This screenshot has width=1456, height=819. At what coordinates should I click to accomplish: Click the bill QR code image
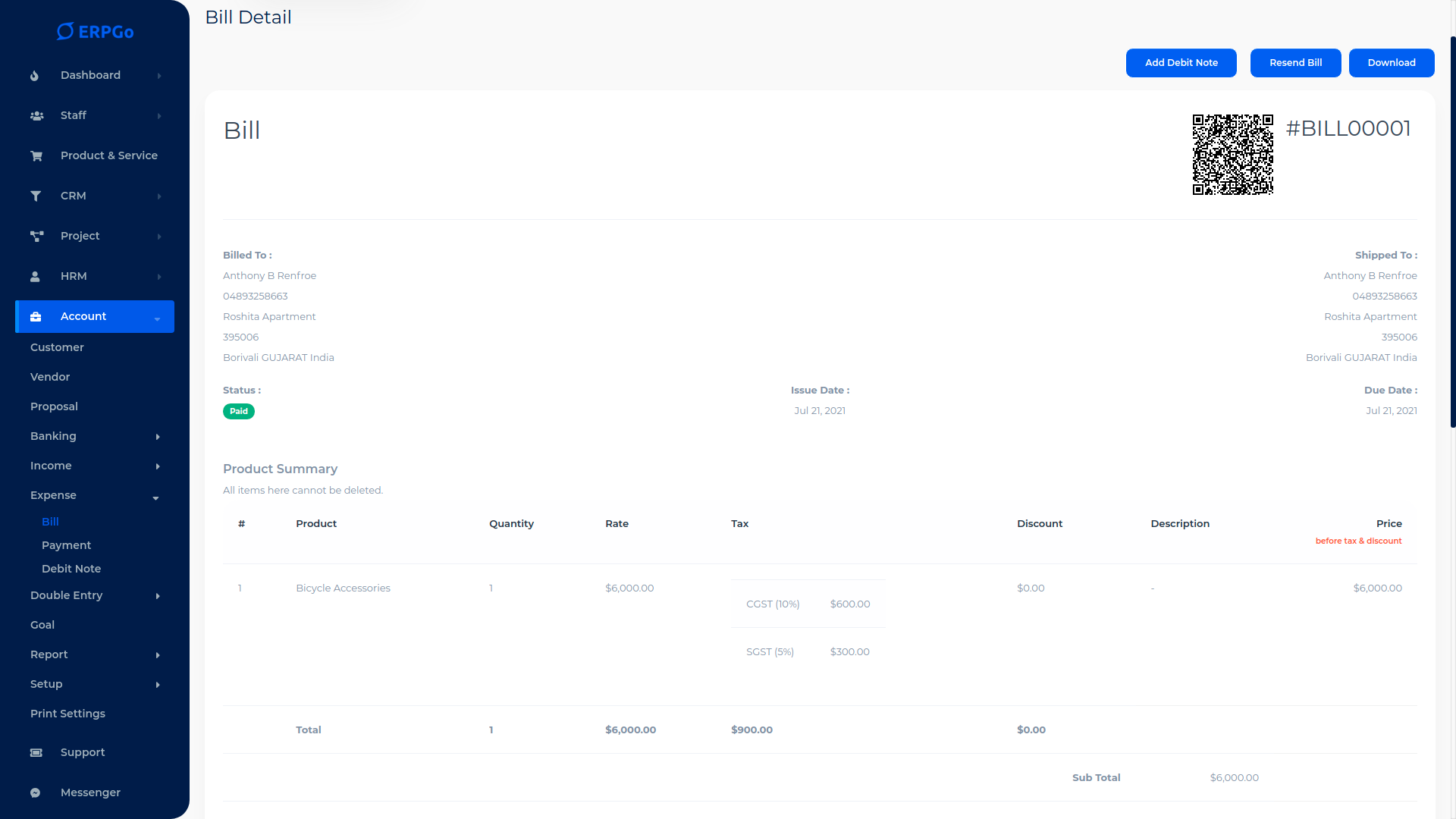[x=1232, y=155]
